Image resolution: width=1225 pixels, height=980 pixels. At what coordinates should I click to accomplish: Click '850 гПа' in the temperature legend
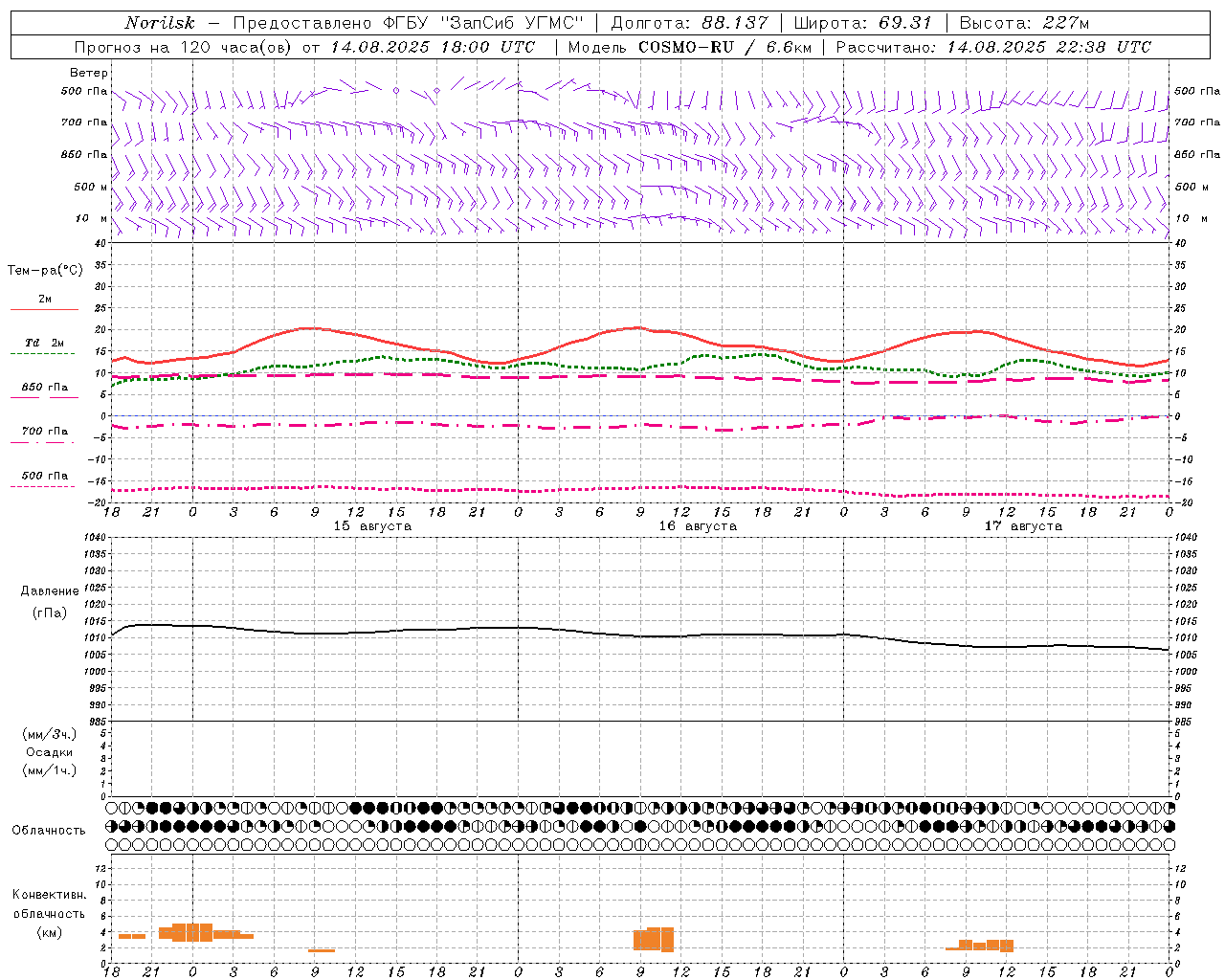[x=45, y=387]
